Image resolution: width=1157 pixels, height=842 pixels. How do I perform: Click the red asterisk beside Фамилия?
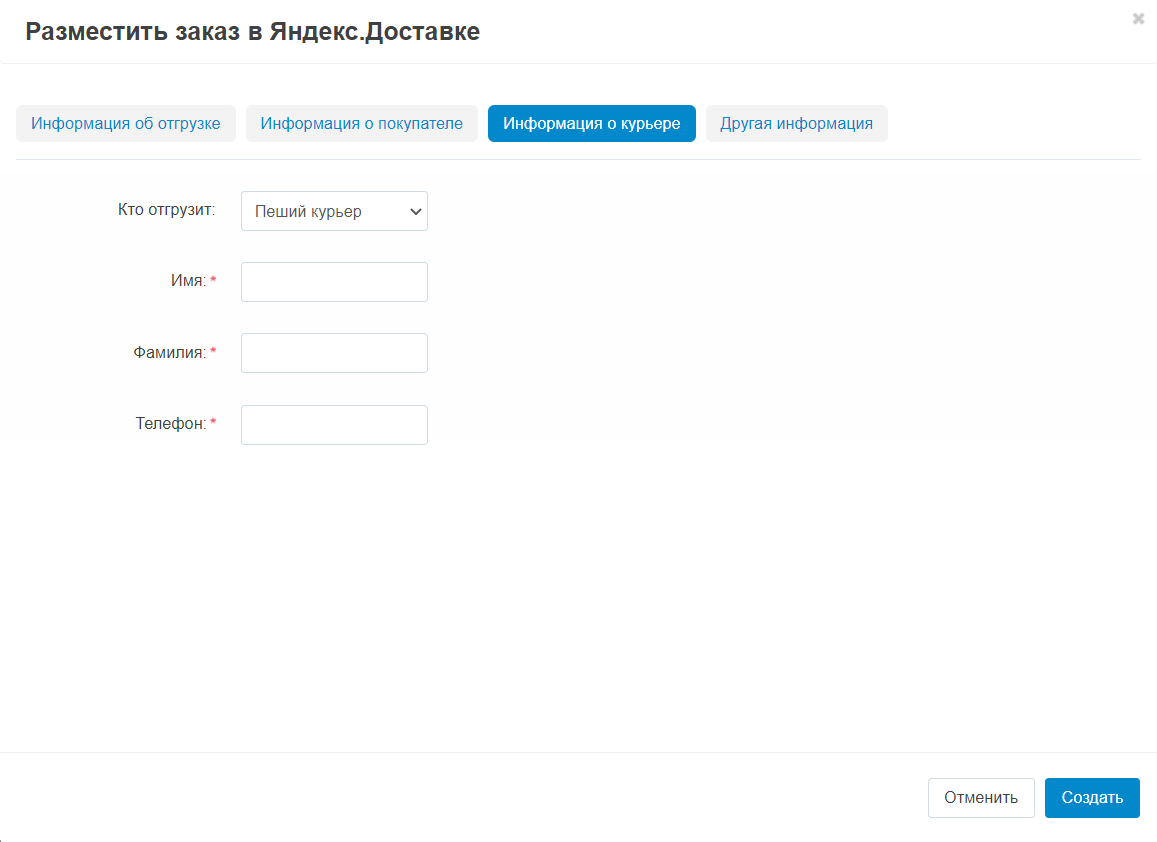[213, 353]
